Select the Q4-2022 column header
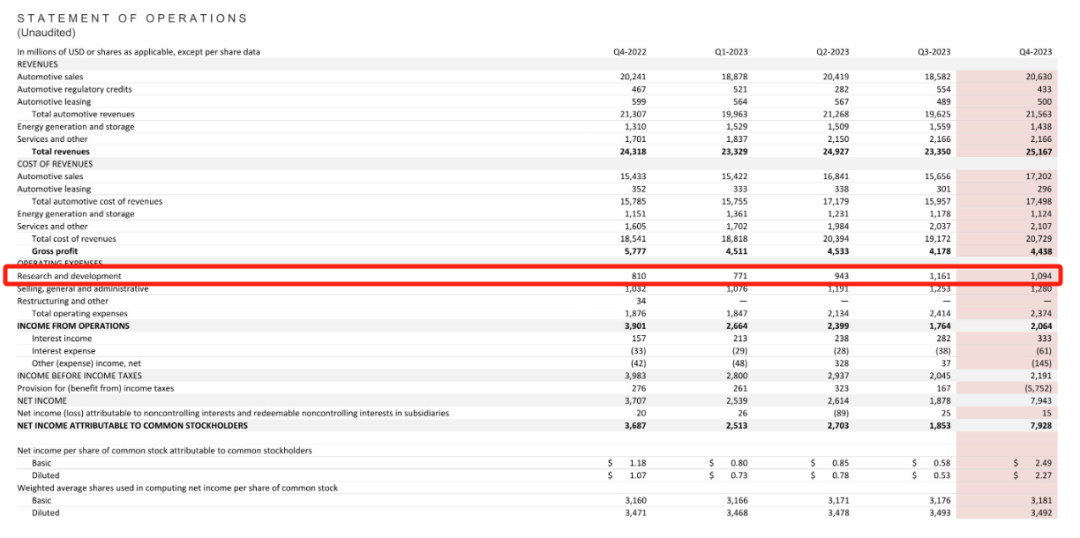This screenshot has height=538, width=1080. pyautogui.click(x=631, y=52)
